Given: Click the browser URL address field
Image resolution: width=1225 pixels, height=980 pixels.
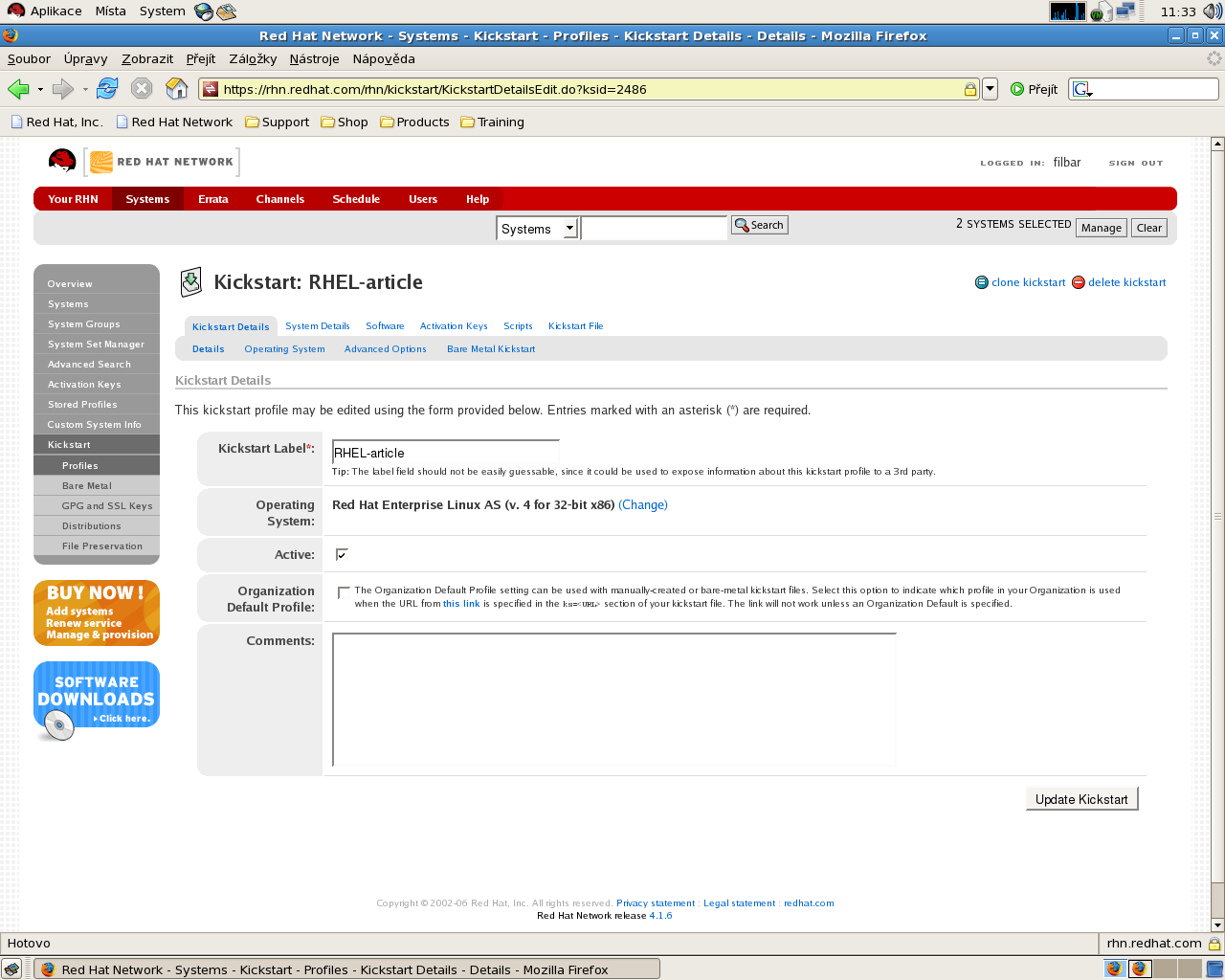Looking at the screenshot, I should (589, 89).
